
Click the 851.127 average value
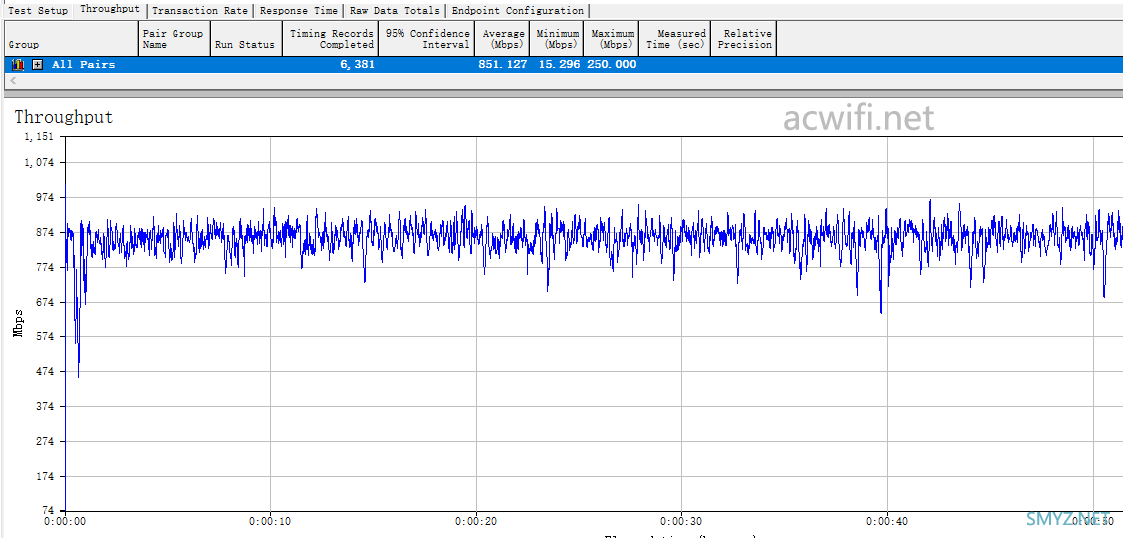coord(502,64)
